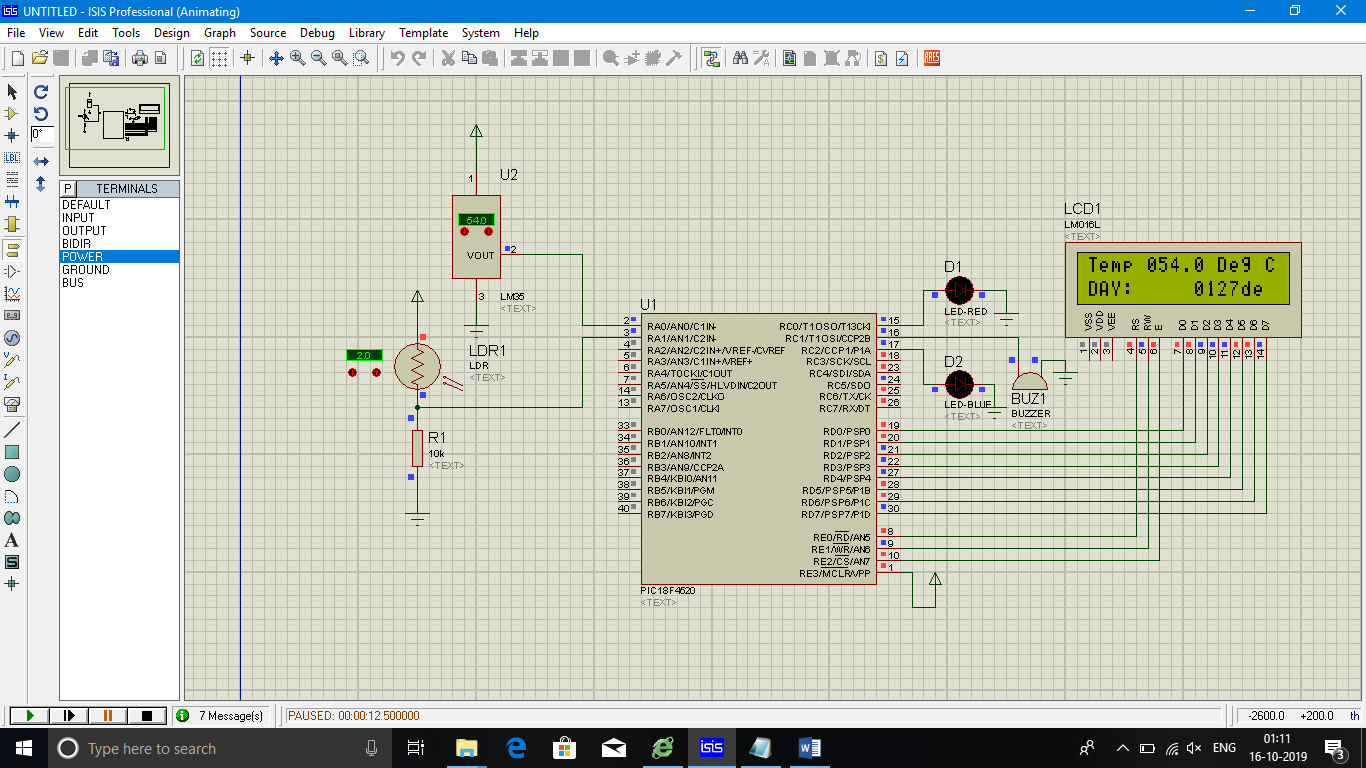
Task: Open the Debug menu
Action: [x=317, y=33]
